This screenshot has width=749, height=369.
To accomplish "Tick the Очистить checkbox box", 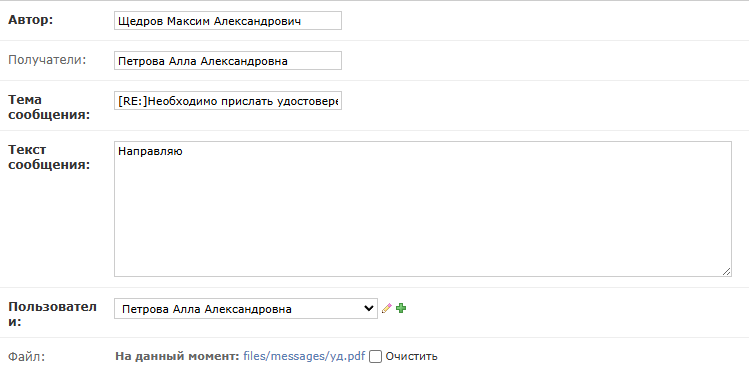I will 375,357.
